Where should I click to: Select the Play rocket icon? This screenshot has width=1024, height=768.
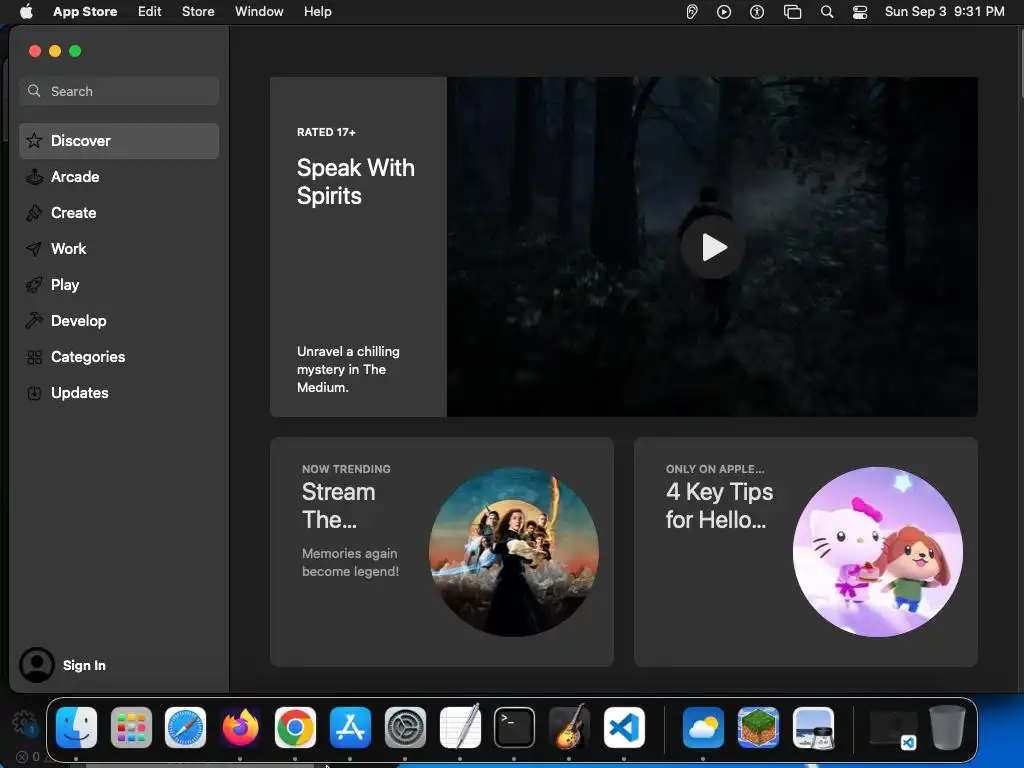pos(34,285)
